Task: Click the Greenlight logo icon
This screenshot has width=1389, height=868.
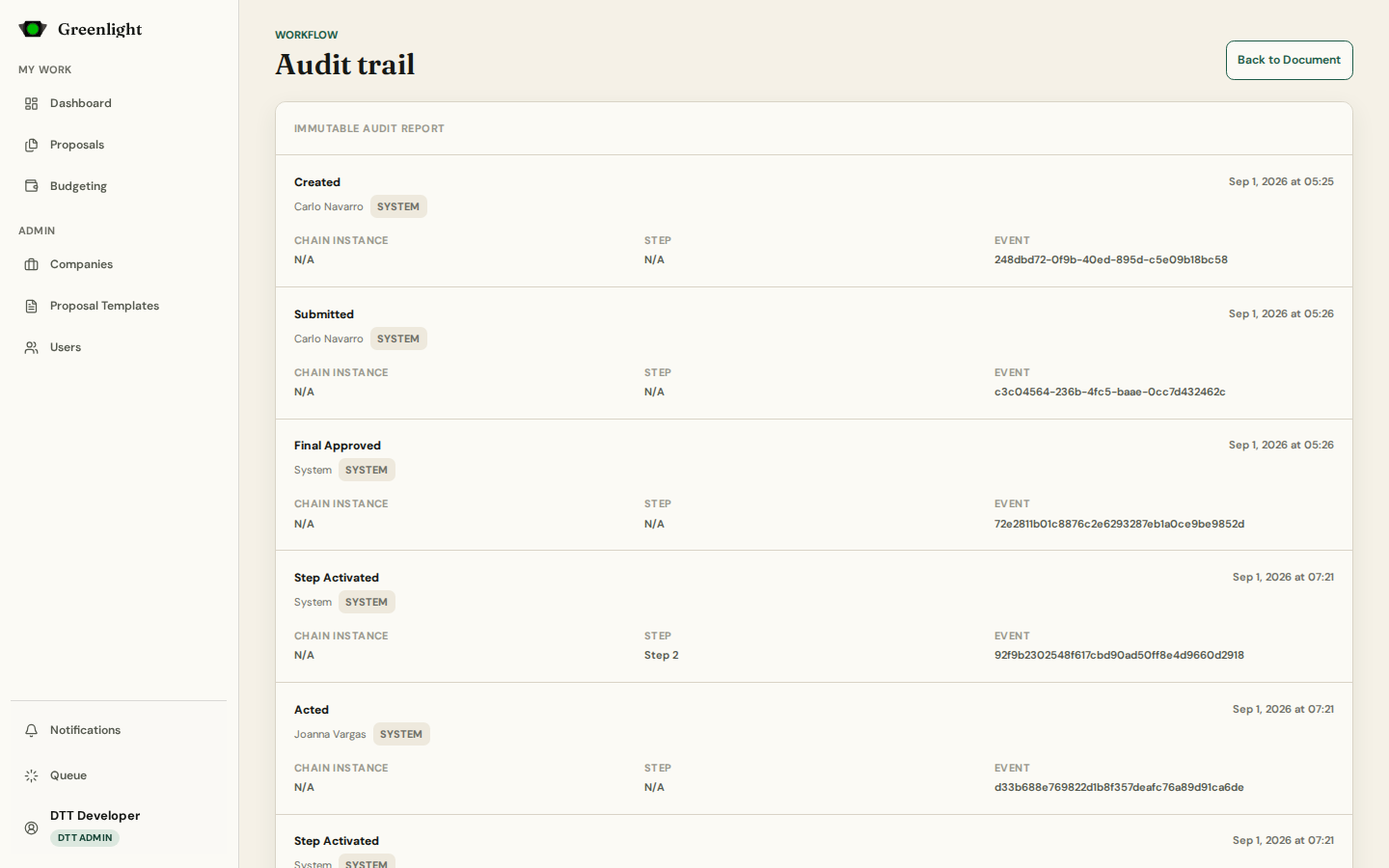Action: pyautogui.click(x=33, y=29)
